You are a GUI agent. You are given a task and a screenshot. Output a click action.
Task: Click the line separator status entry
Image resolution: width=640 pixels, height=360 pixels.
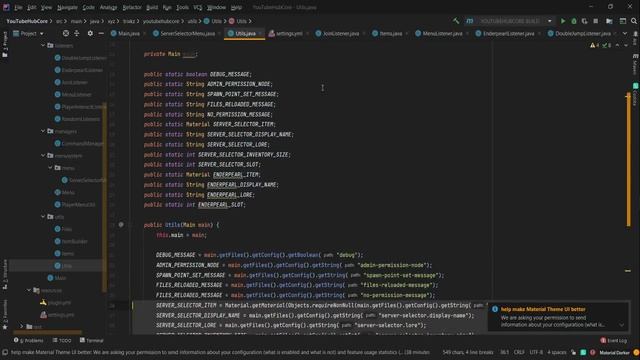[x=519, y=352]
